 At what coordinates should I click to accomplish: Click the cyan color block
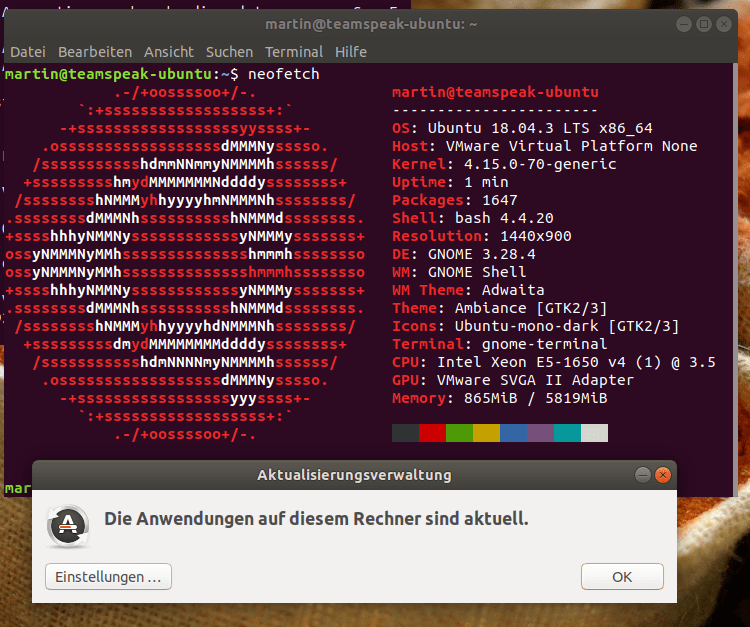pos(567,433)
